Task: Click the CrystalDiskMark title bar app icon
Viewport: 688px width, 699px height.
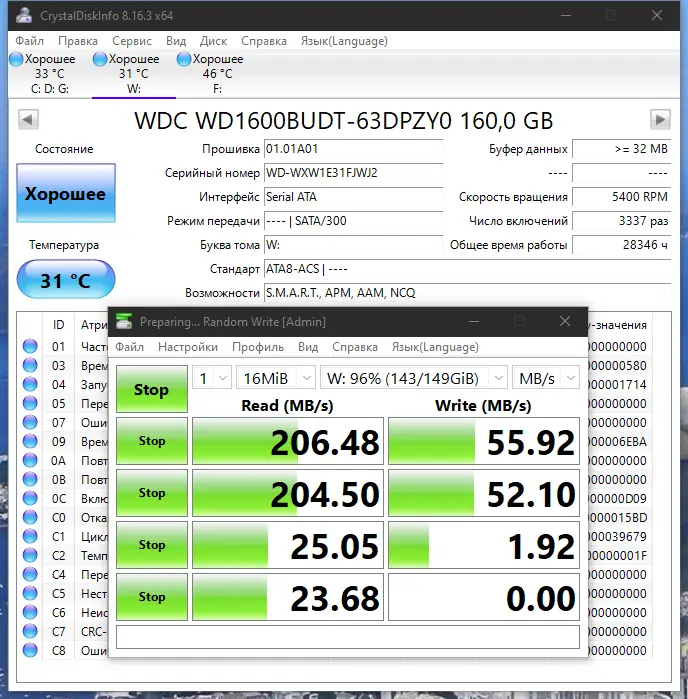Action: [x=124, y=321]
